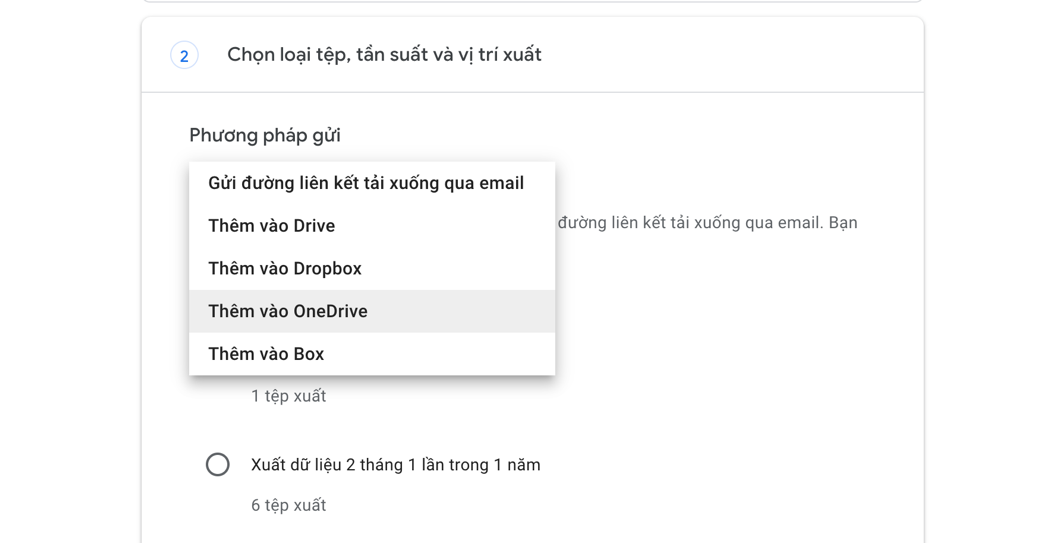1044x543 pixels.
Task: Choose "Thêm vào Box" as destination
Action: [x=372, y=353]
